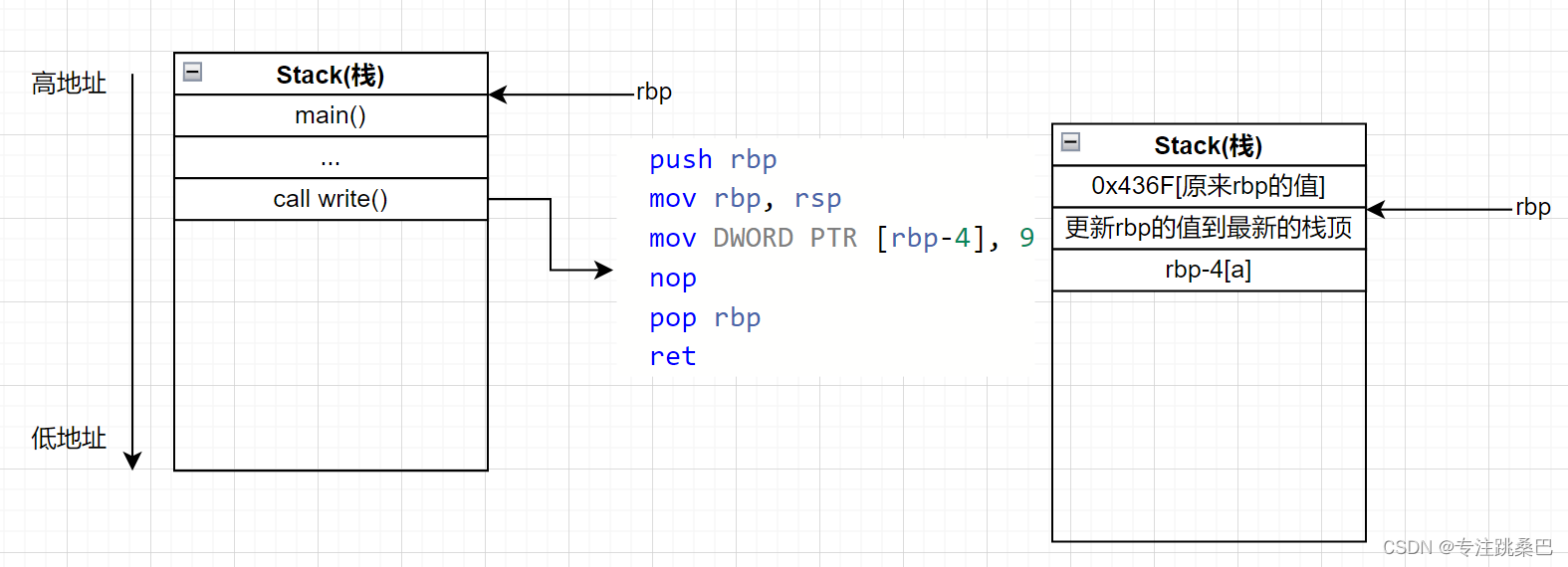Select the "mov DWORD PTR [rbp-4], 9" line
This screenshot has height=567, width=1568.
coord(841,239)
